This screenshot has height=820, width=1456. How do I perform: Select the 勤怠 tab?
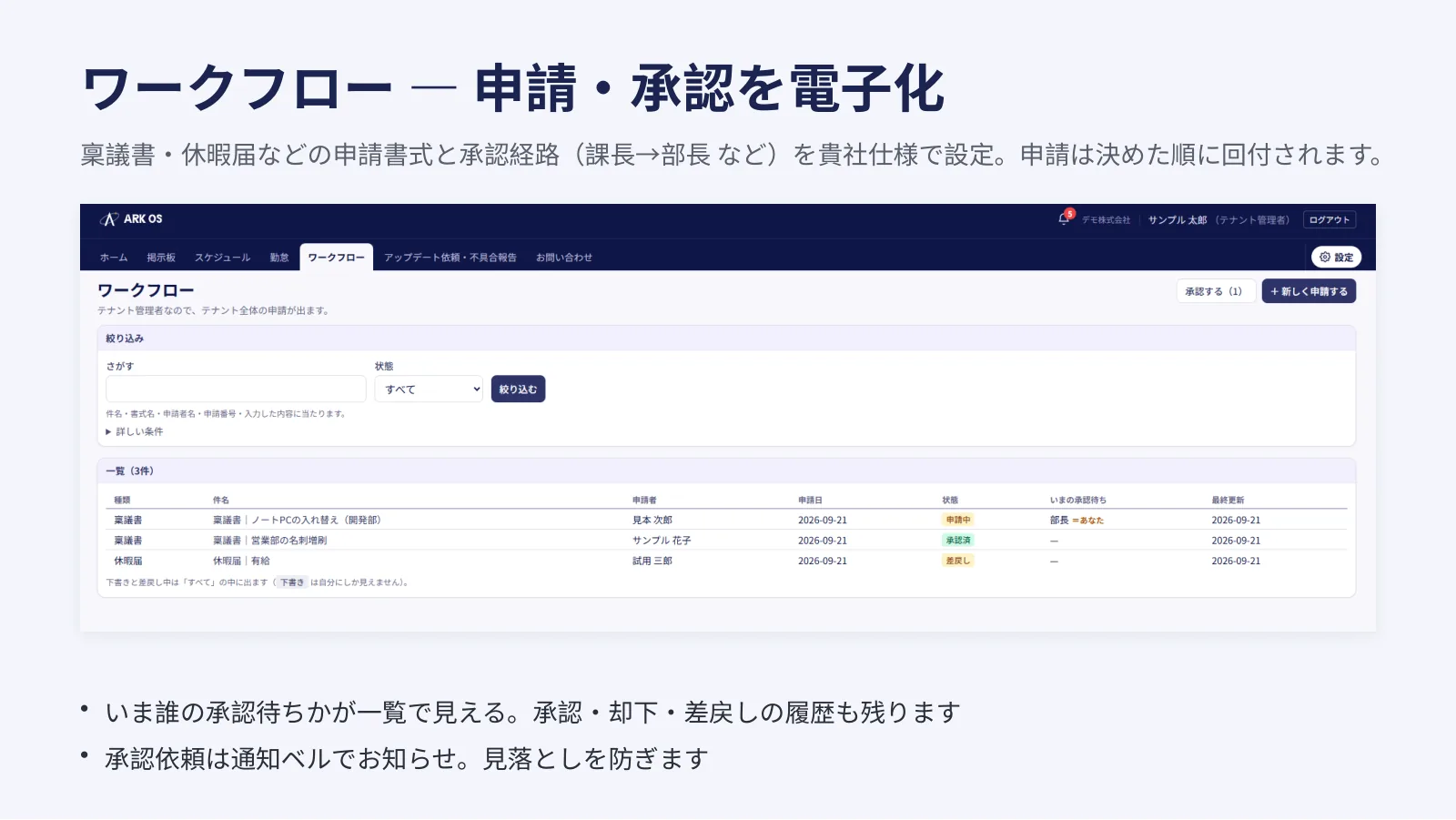(x=279, y=258)
